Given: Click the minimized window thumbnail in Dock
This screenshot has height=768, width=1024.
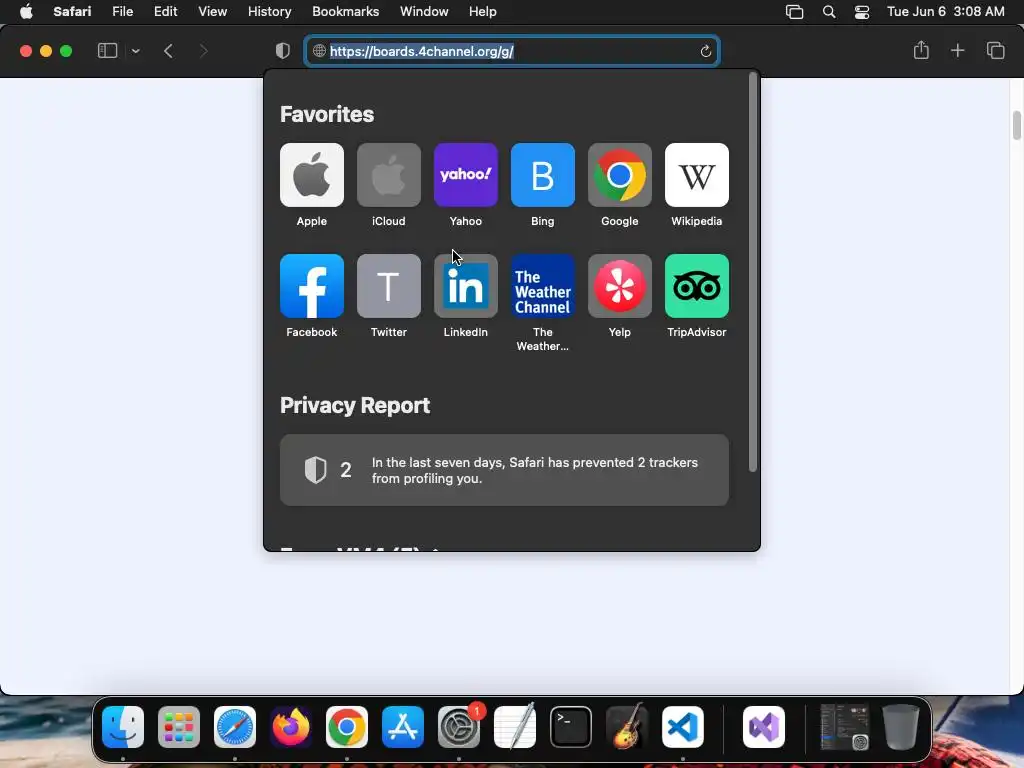Looking at the screenshot, I should [844, 727].
